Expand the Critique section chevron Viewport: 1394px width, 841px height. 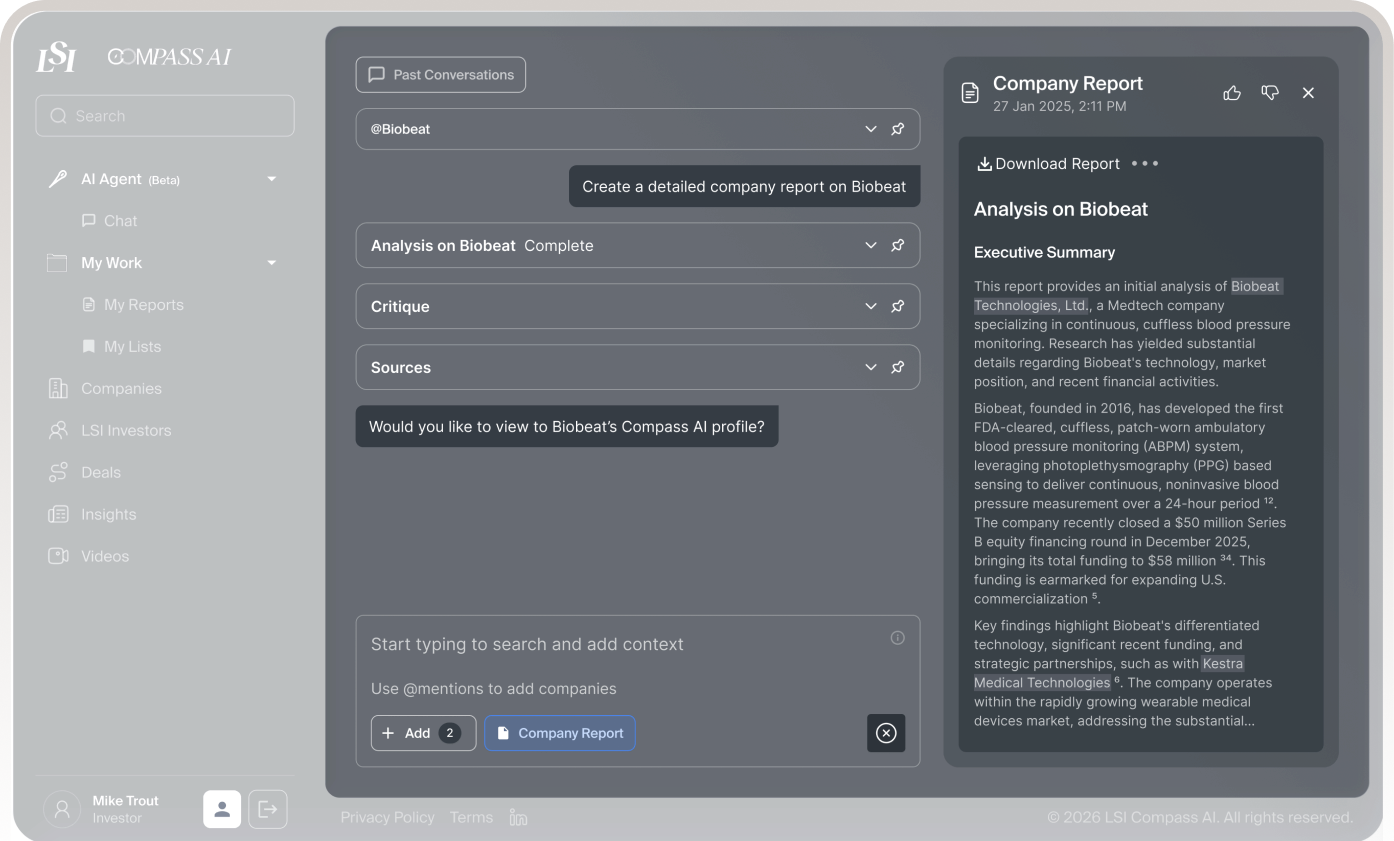(x=870, y=306)
